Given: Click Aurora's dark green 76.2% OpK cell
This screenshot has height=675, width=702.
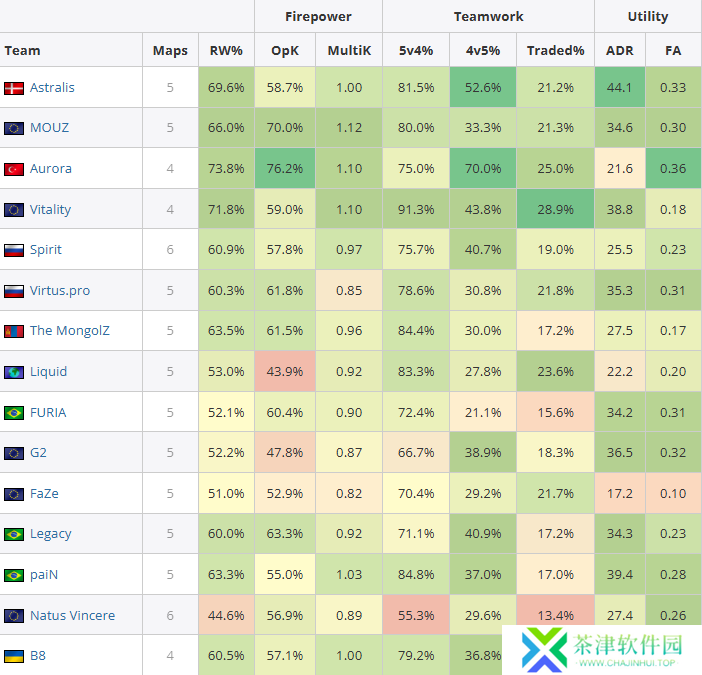Looking at the screenshot, I should click(286, 169).
